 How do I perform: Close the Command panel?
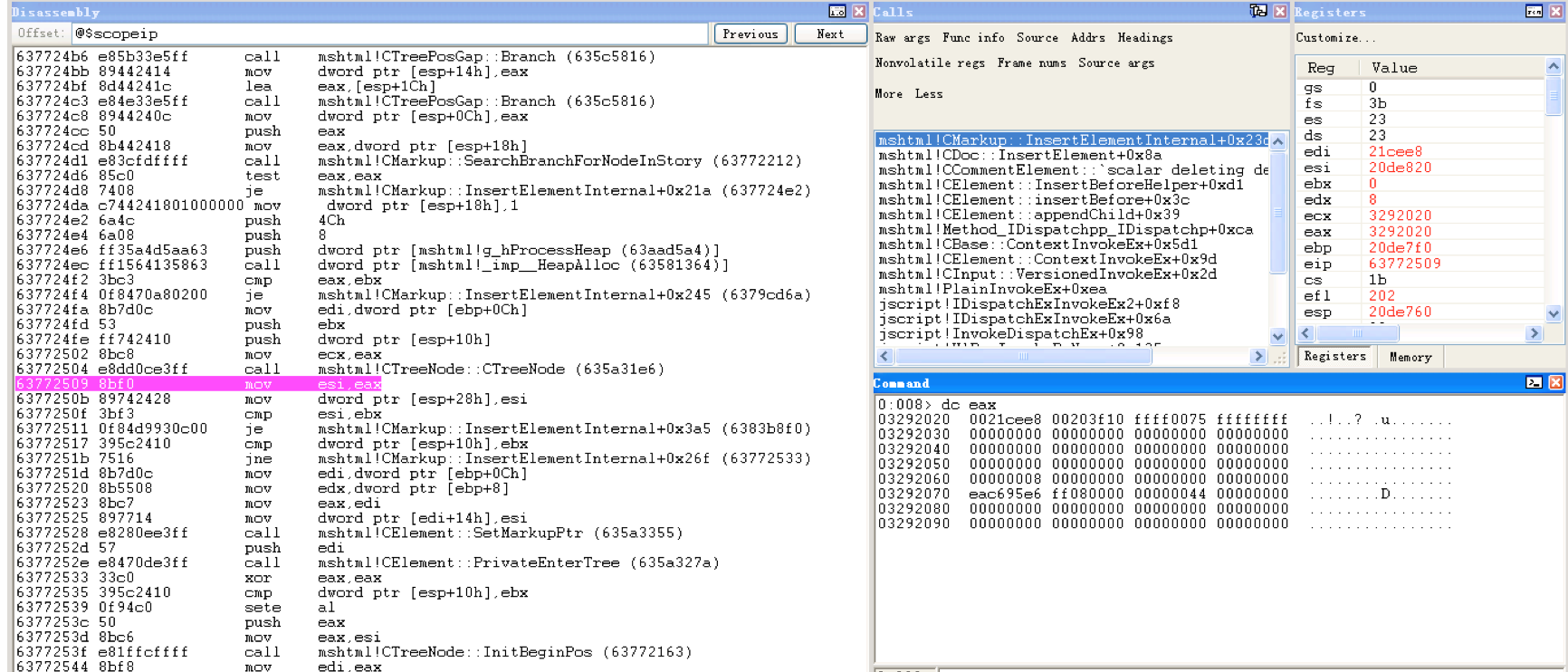pos(1555,383)
